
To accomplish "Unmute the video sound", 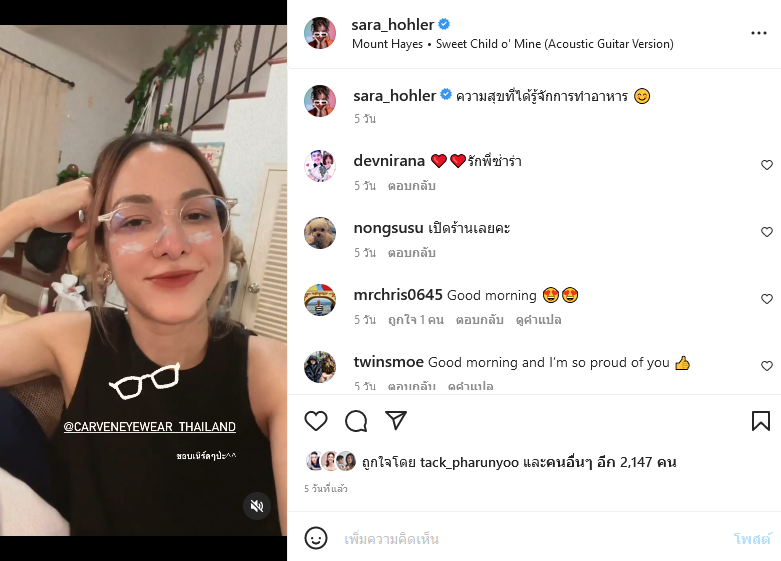I will pyautogui.click(x=257, y=505).
